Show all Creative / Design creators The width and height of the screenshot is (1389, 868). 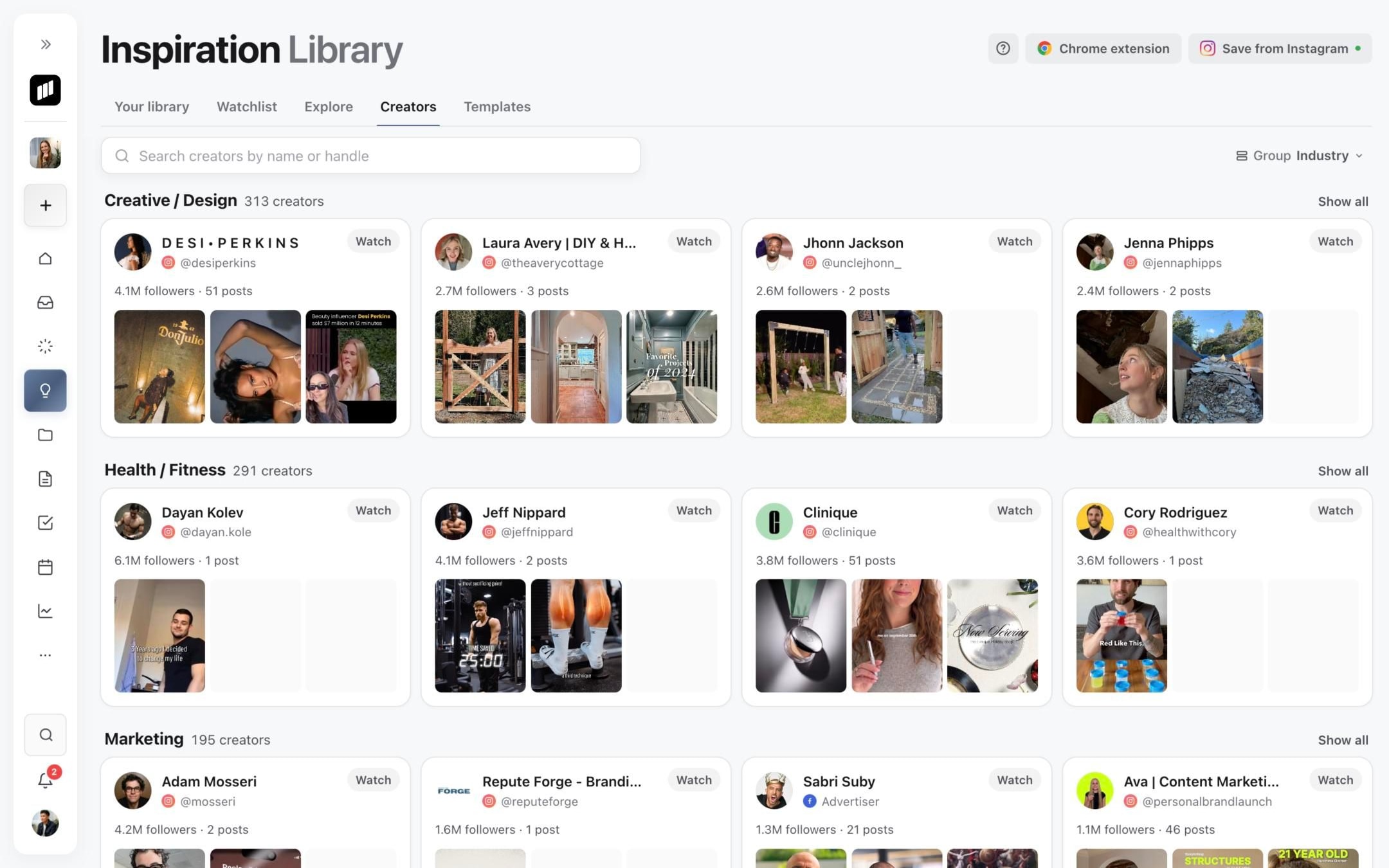pyautogui.click(x=1343, y=201)
